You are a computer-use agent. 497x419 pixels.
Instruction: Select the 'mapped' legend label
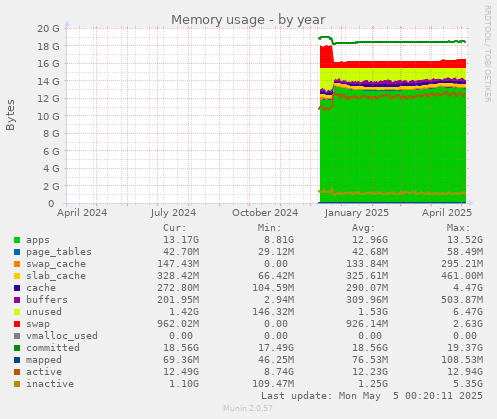[44, 360]
